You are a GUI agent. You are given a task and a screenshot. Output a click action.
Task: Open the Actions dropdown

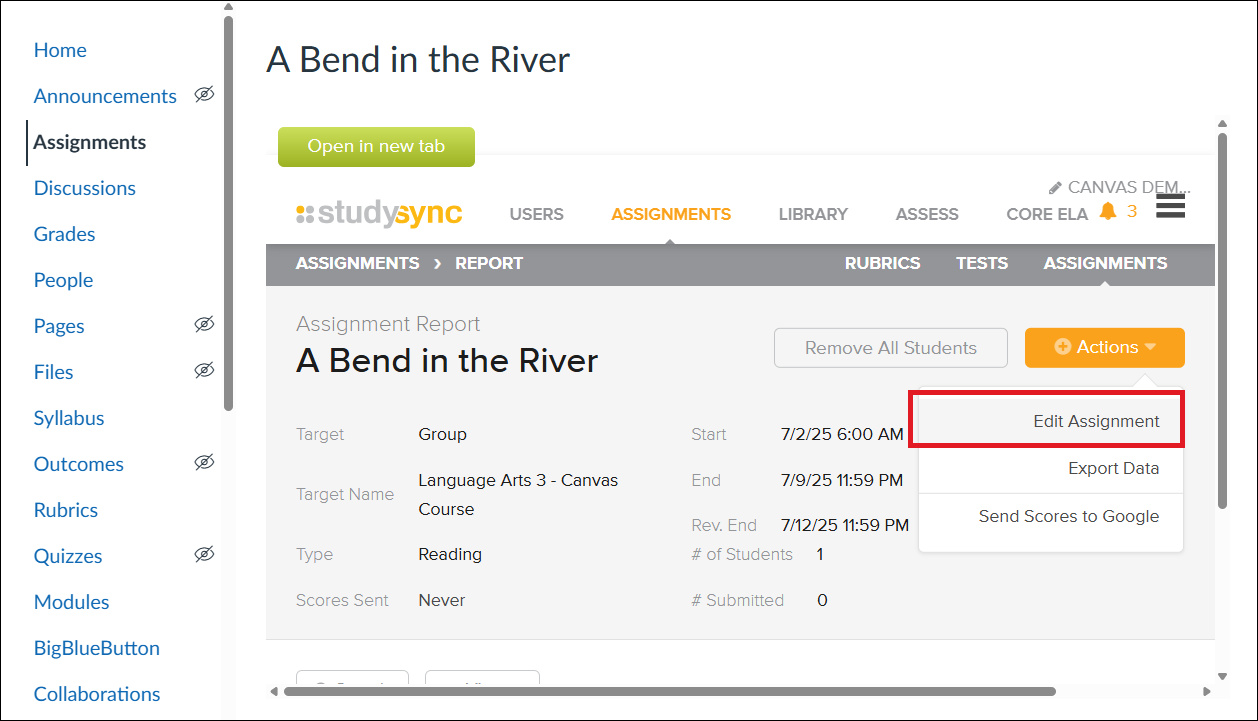click(1104, 347)
